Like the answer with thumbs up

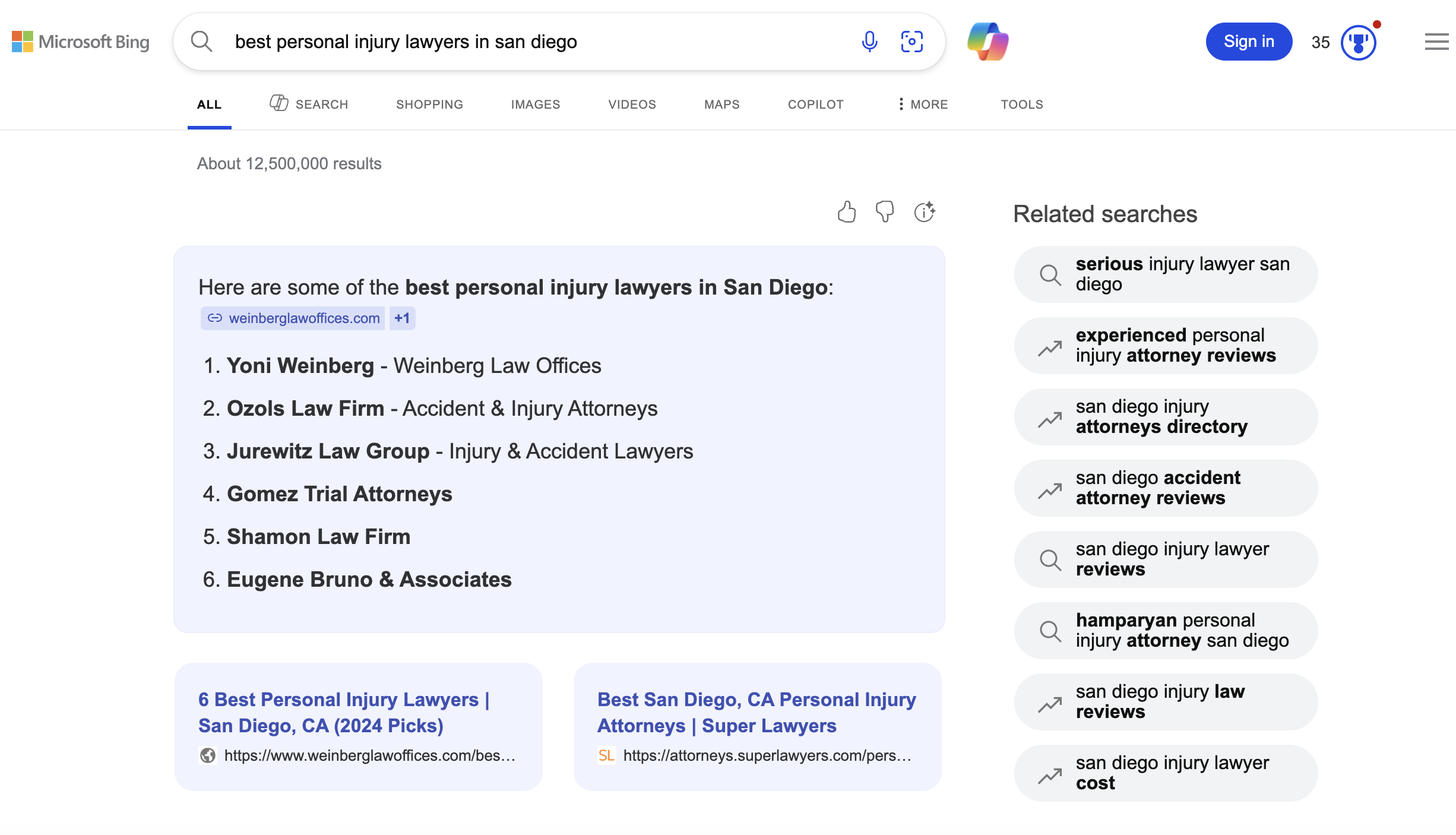pos(847,212)
